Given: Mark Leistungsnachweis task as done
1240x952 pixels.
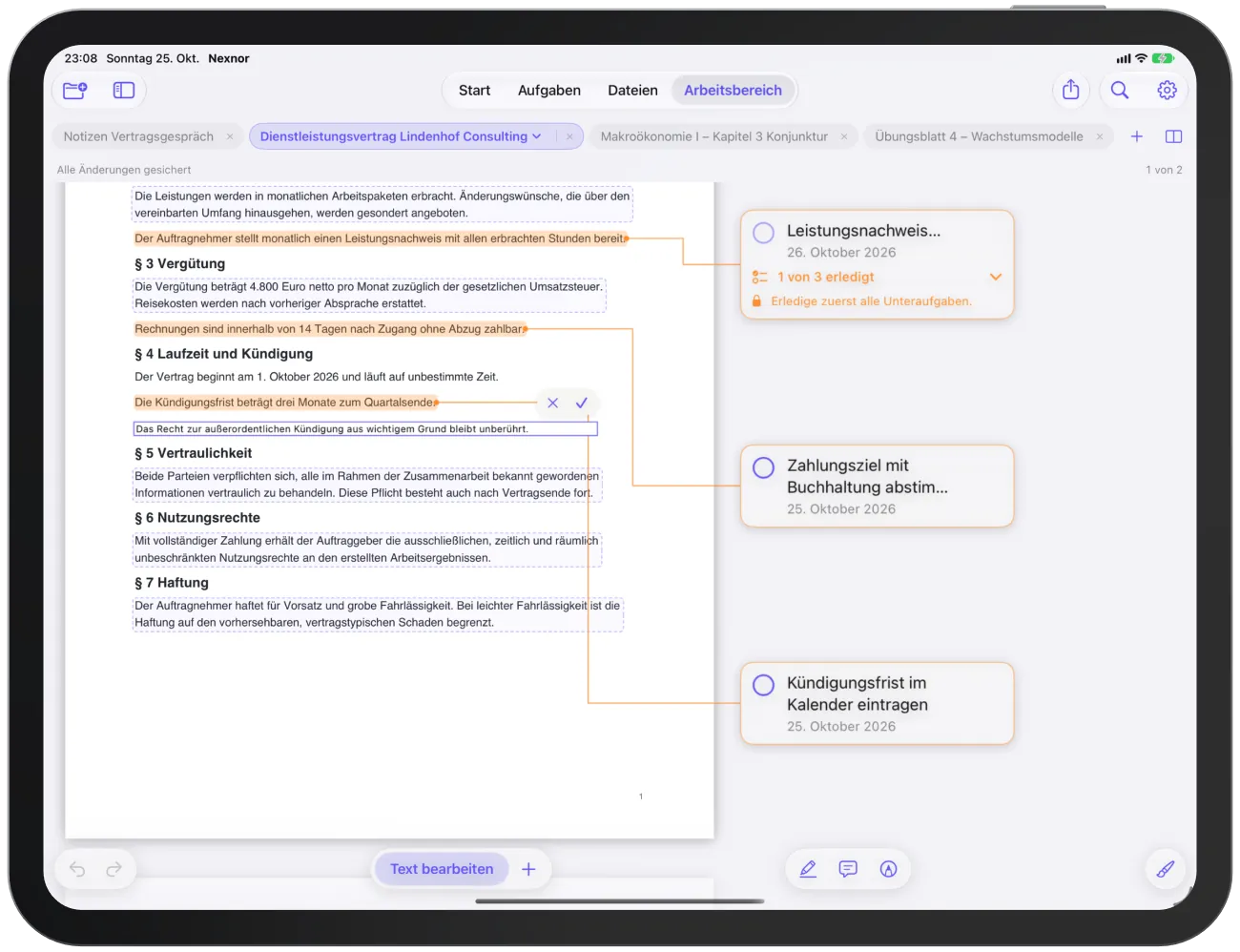Looking at the screenshot, I should point(763,232).
